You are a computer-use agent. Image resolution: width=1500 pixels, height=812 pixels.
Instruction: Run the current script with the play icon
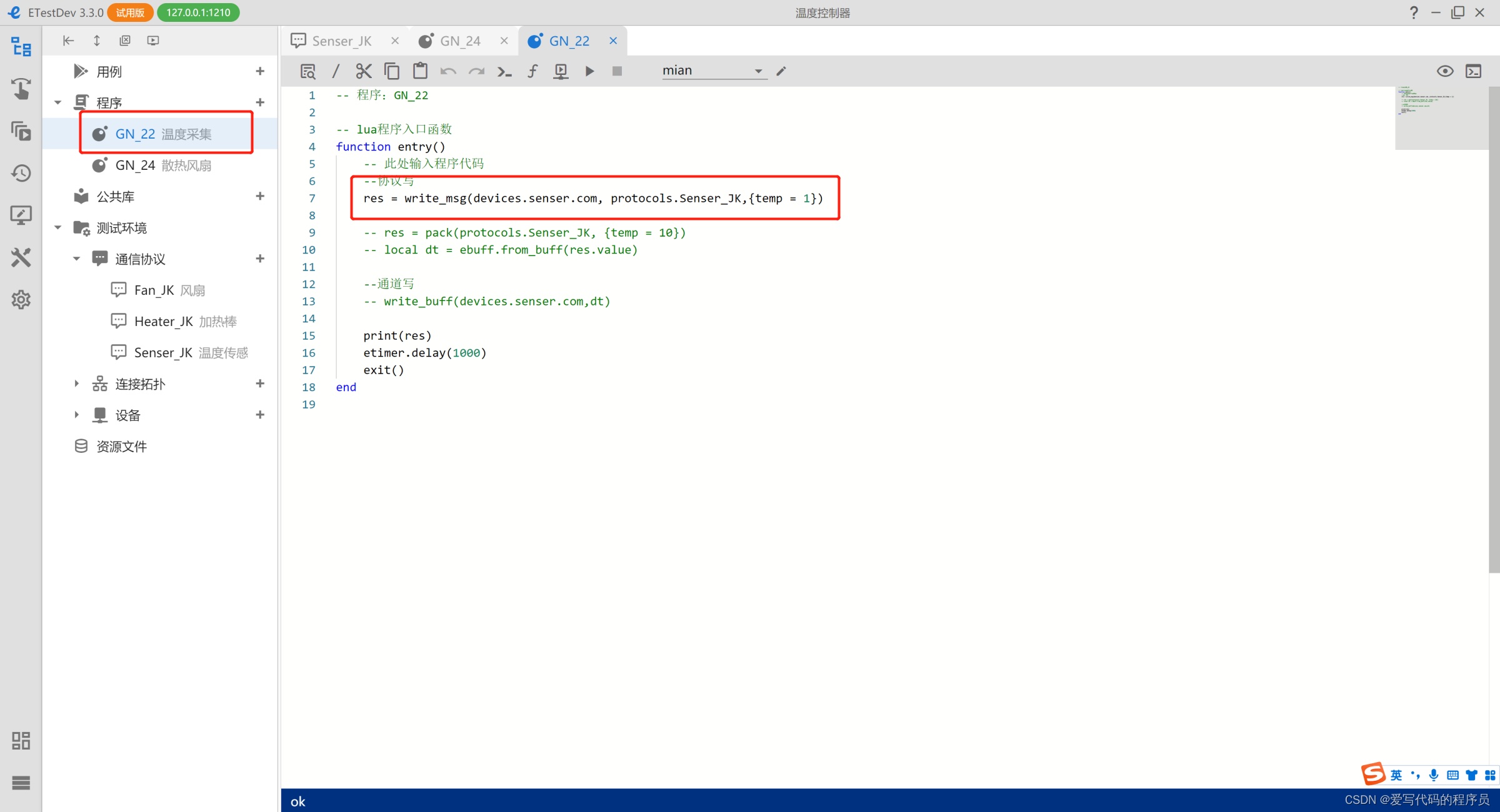pos(589,71)
